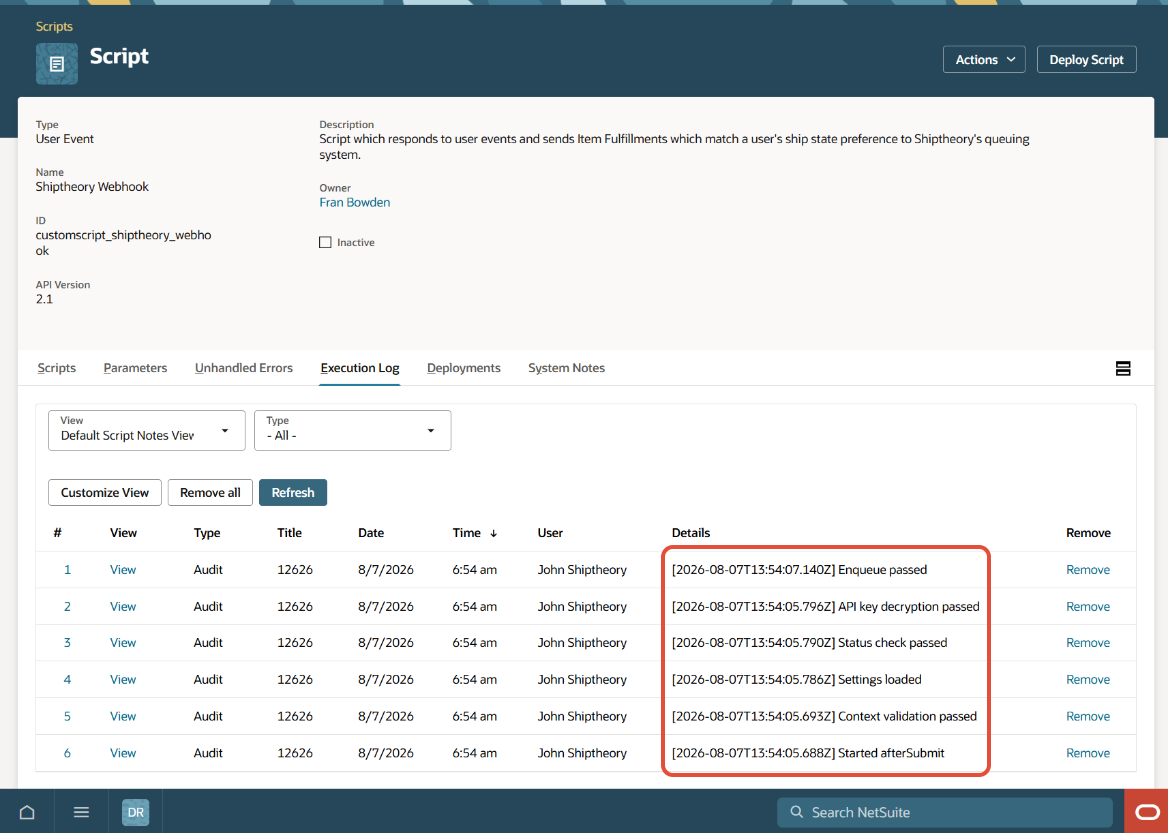Switch to the Deployments tab
Image resolution: width=1168 pixels, height=833 pixels.
[463, 368]
